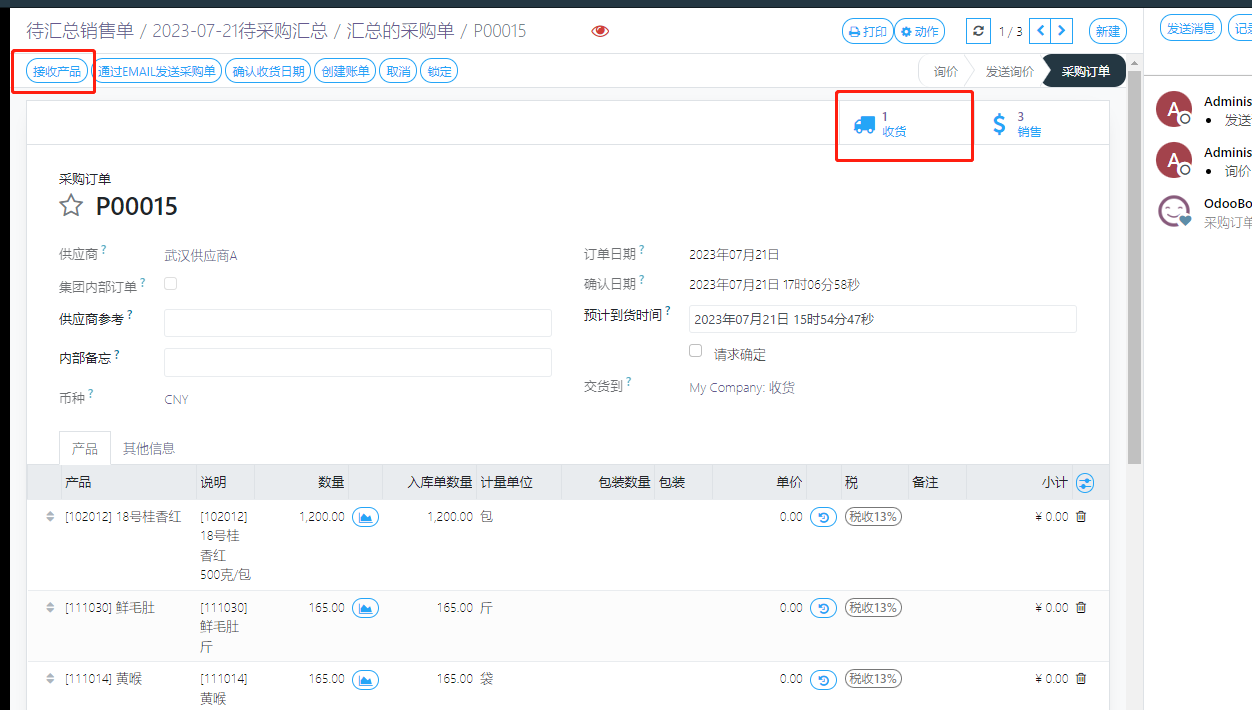Click price history icon for 鲜毛肚 row
1252x710 pixels.
823,608
